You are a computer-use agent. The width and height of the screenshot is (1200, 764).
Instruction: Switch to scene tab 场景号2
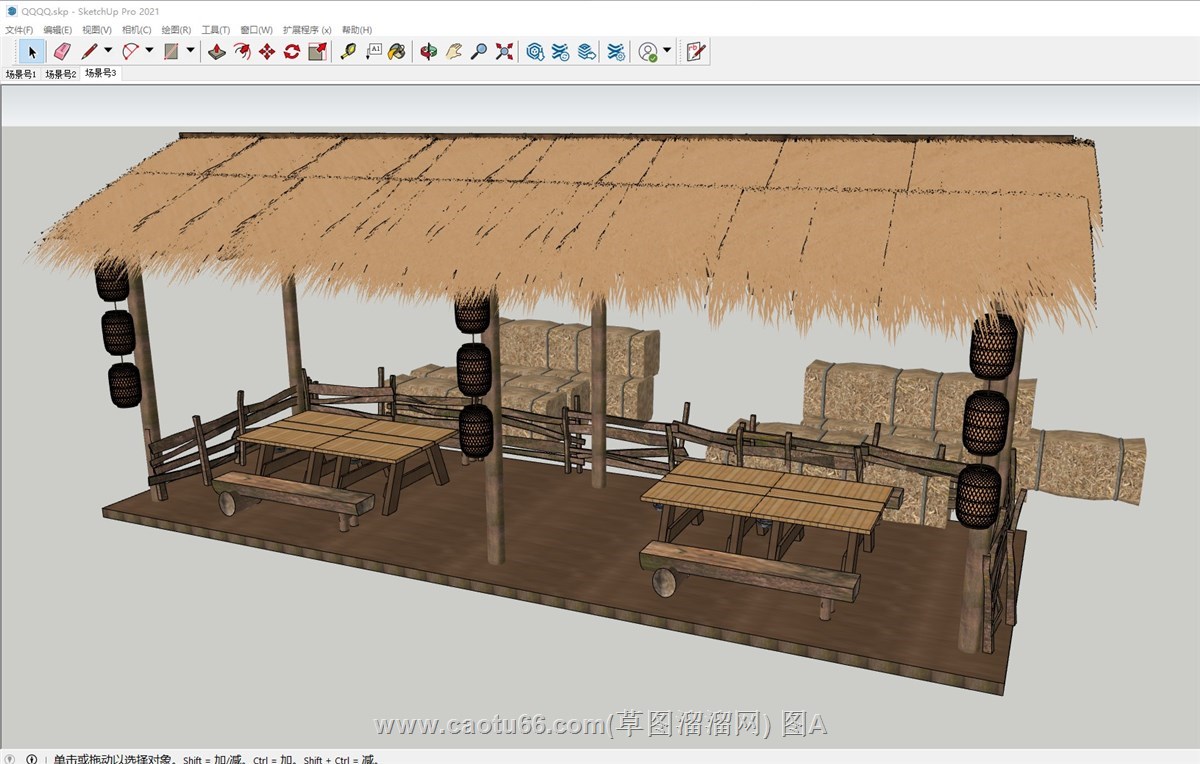(x=60, y=74)
